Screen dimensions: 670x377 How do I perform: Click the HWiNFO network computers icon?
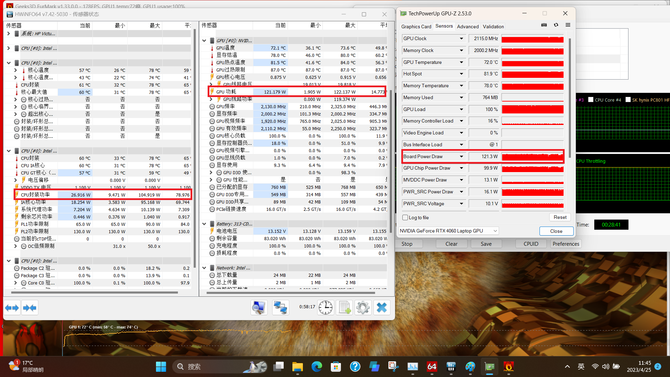coord(280,307)
